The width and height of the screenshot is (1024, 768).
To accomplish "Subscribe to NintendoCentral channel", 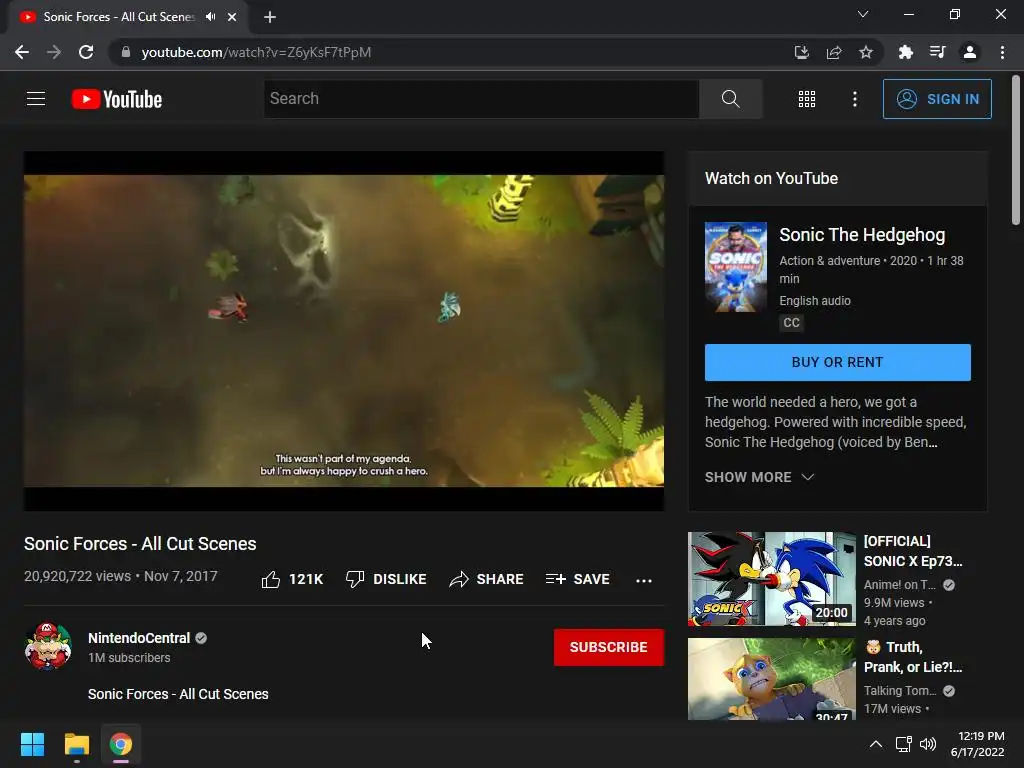I will (x=609, y=647).
